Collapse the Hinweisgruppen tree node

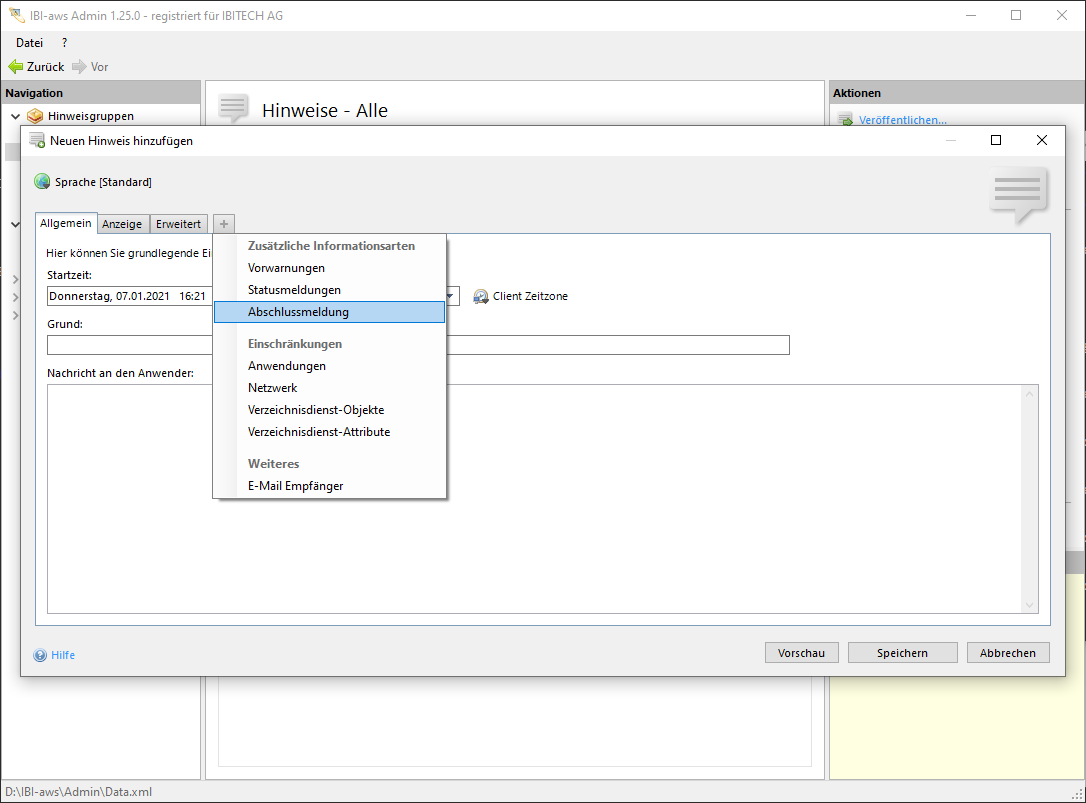tap(15, 116)
